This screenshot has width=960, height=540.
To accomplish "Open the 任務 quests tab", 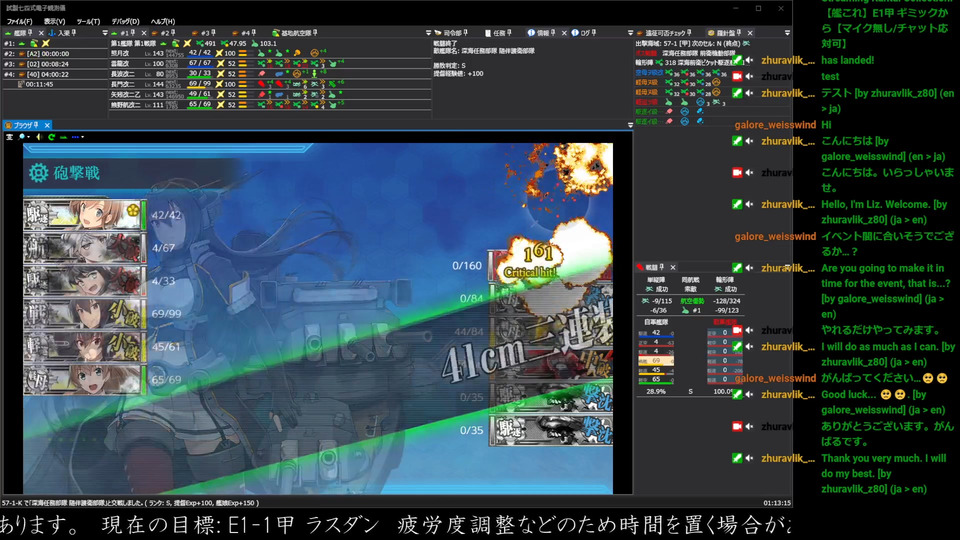I will [498, 33].
